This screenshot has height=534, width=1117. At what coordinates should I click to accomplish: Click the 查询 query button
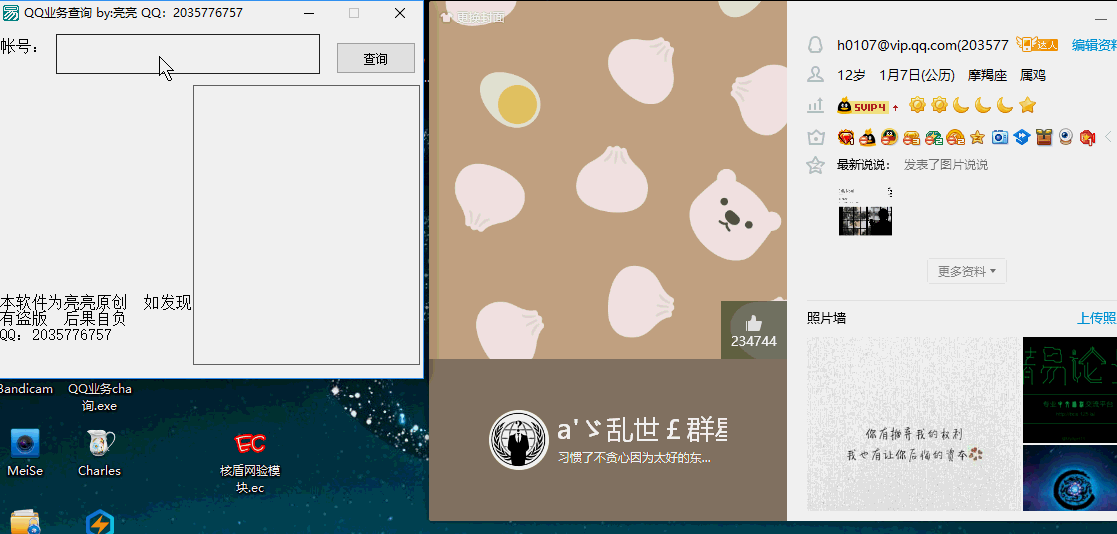tap(375, 58)
